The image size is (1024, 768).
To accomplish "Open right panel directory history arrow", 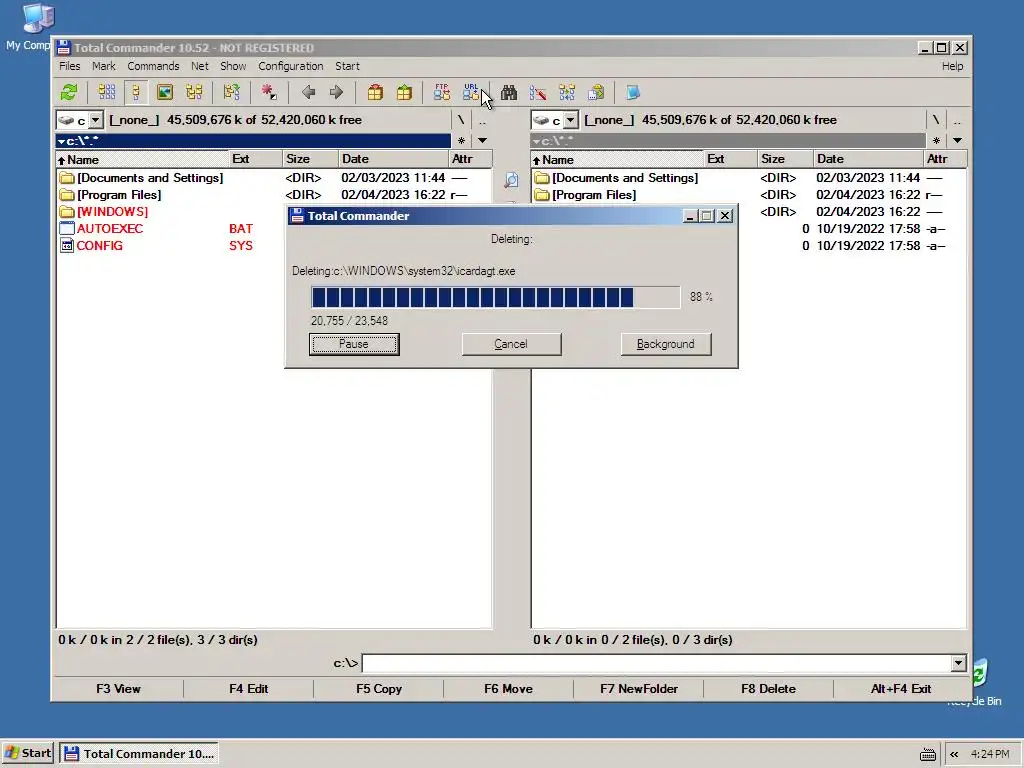I will tap(957, 140).
